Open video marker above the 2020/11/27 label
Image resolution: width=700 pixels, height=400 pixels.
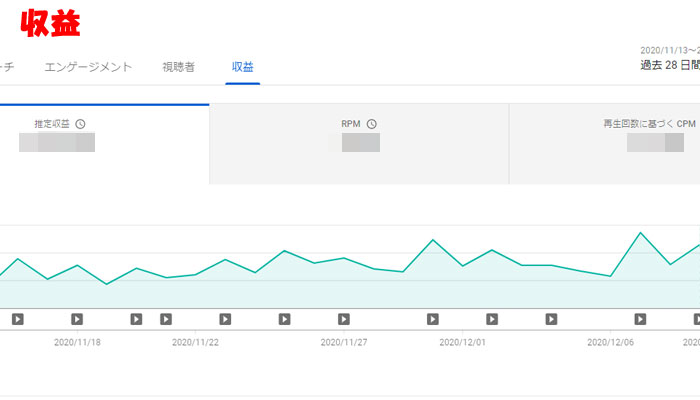click(x=344, y=319)
